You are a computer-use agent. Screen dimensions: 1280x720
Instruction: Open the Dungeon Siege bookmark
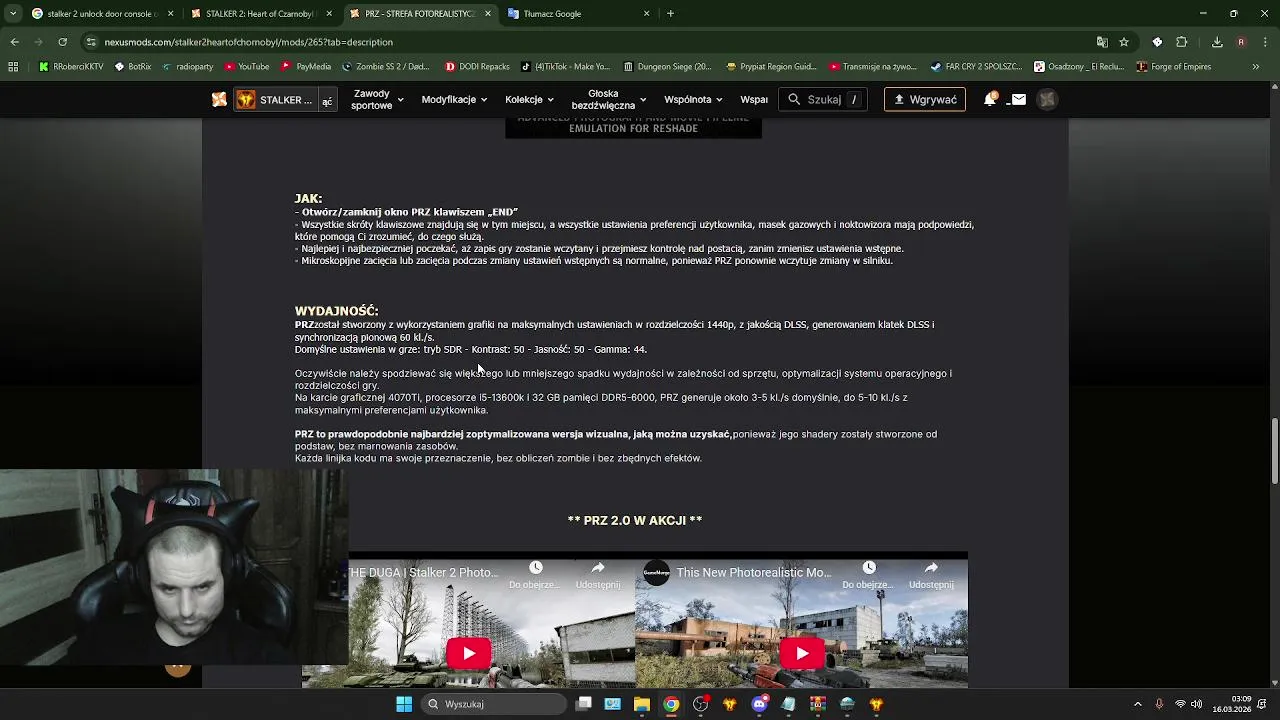(667, 67)
